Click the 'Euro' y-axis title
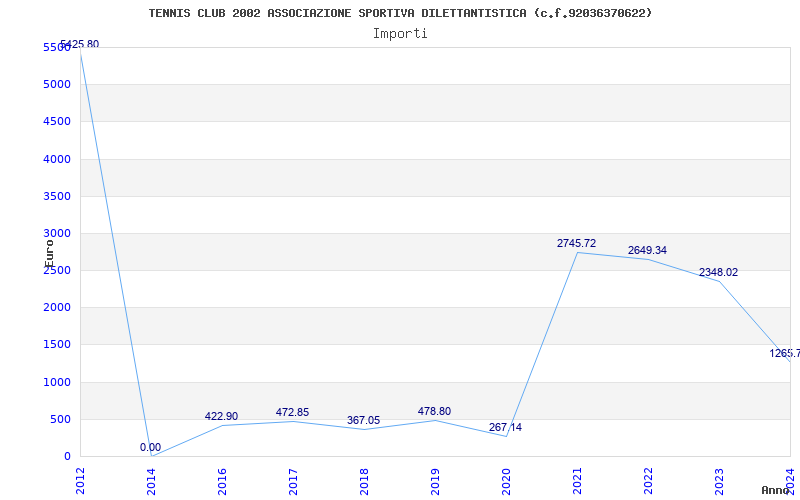Viewport: 800px width, 500px height. (49, 253)
